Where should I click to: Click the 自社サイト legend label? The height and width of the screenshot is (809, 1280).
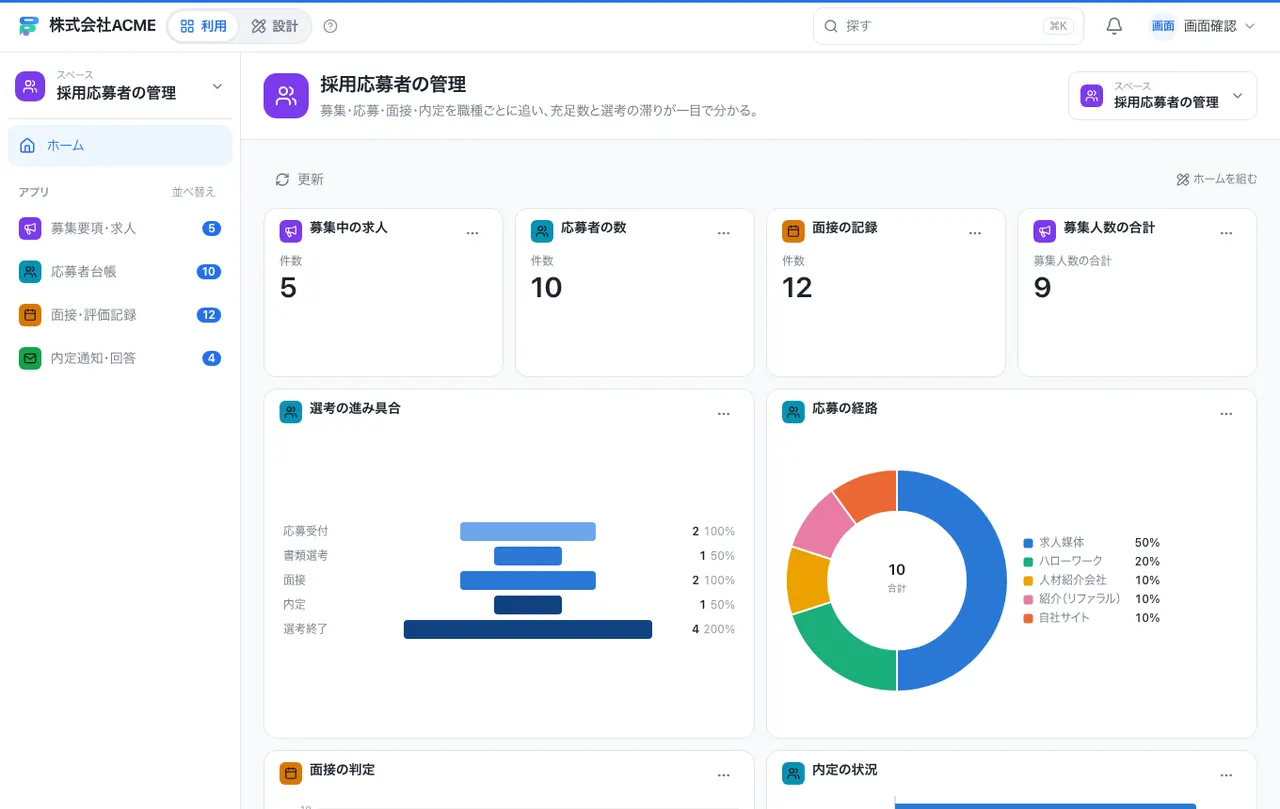(x=1065, y=618)
